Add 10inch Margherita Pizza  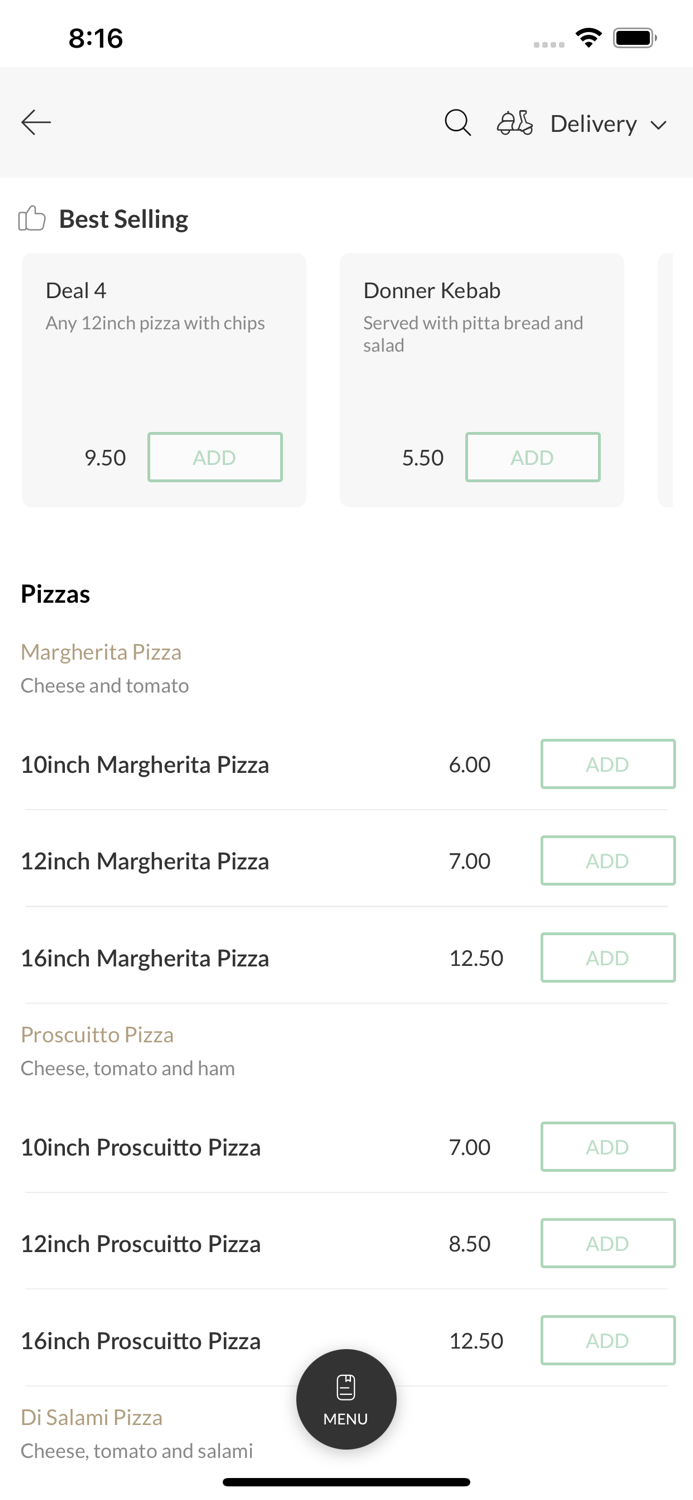608,764
